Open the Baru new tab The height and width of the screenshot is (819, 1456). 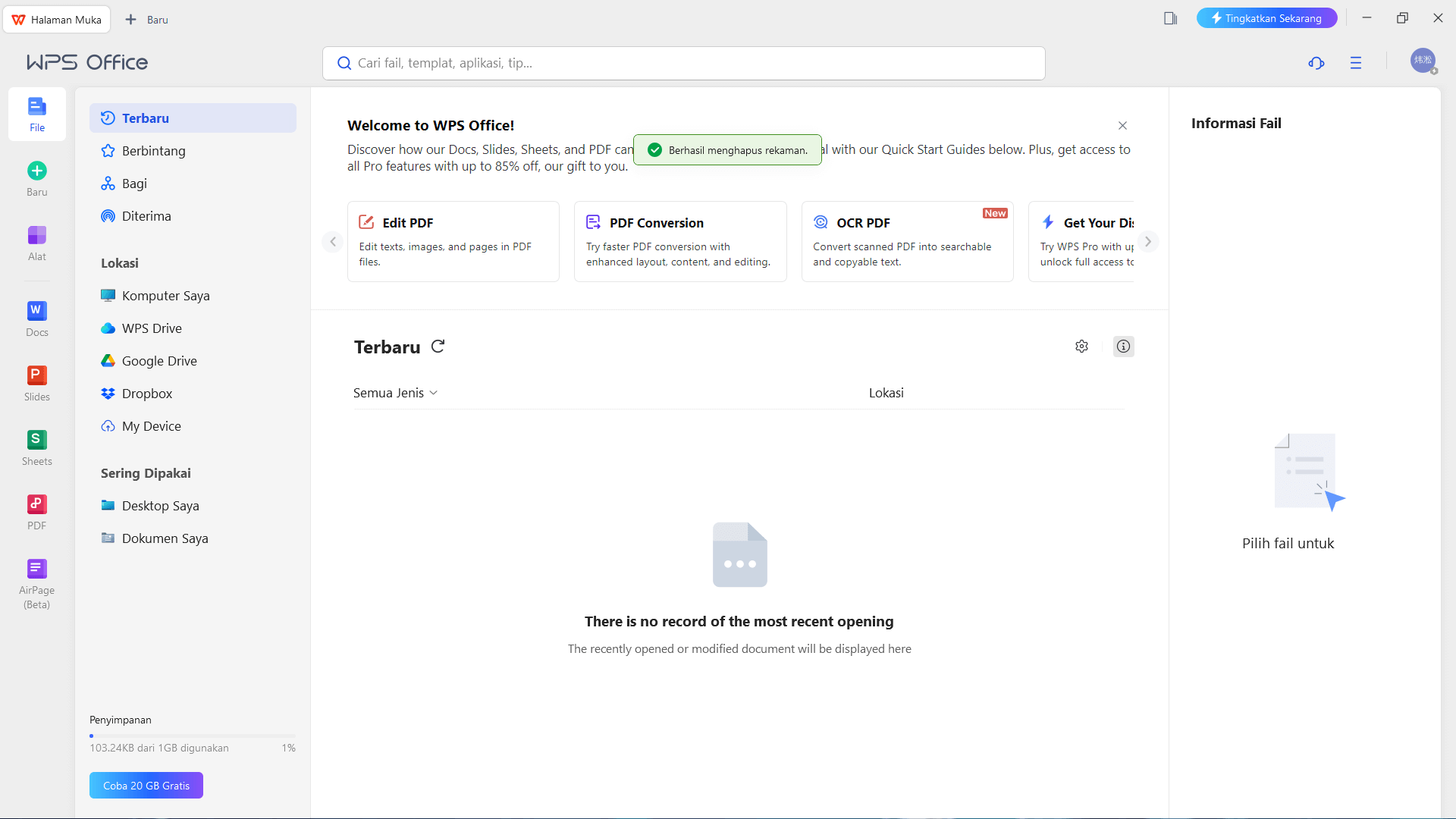147,20
